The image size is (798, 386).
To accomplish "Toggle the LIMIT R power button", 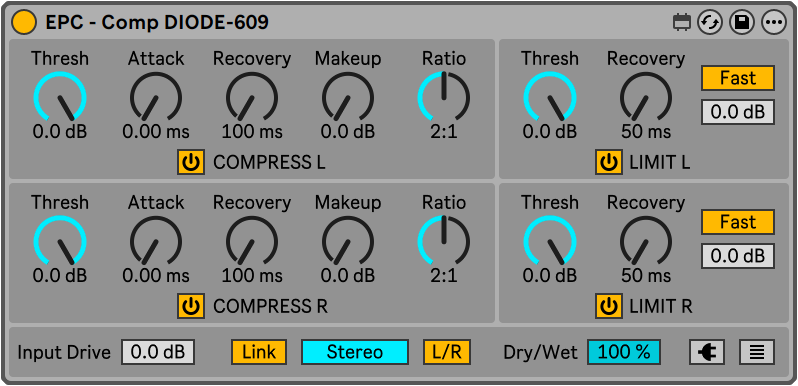I will pos(609,306).
